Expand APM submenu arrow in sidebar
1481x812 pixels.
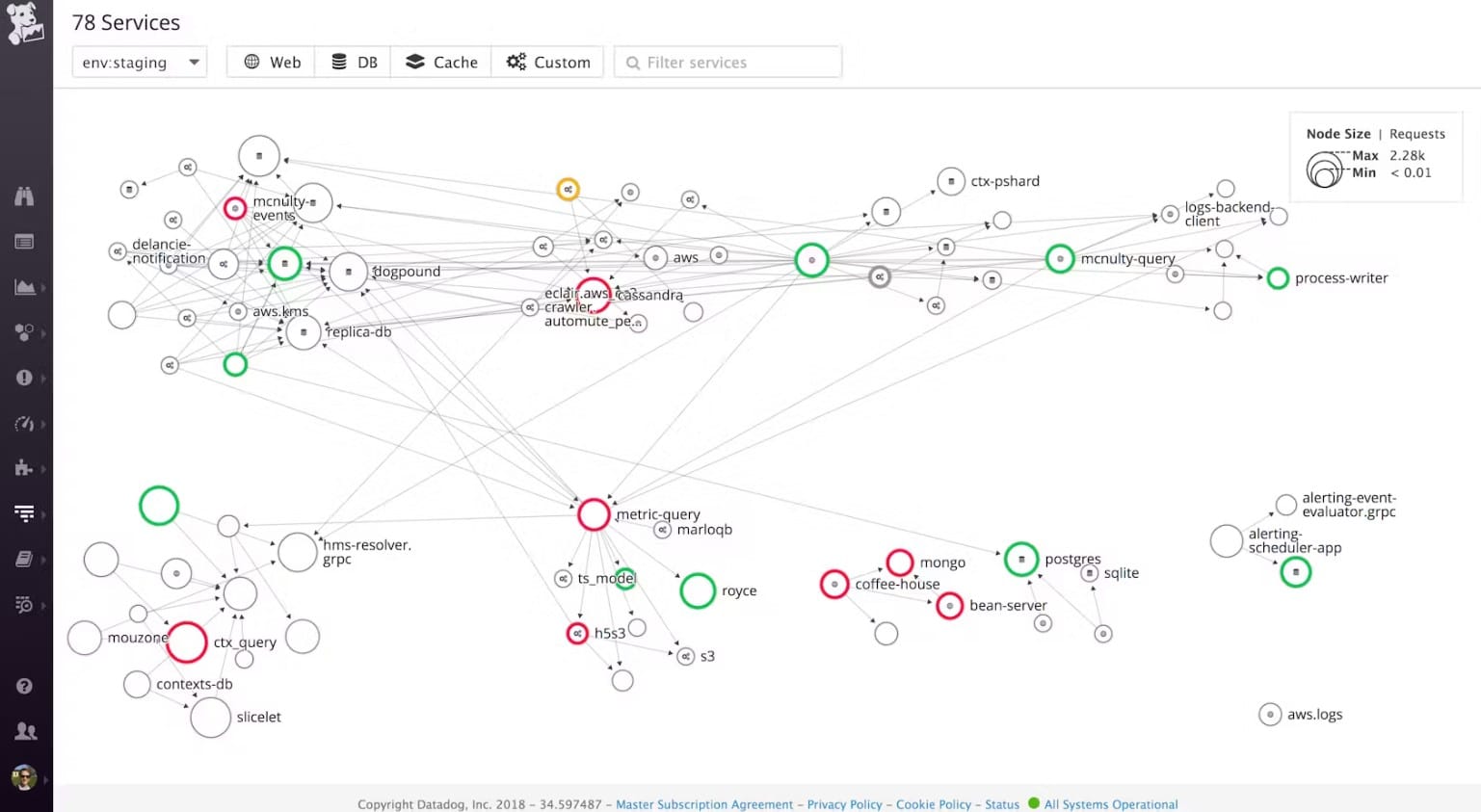(x=42, y=513)
